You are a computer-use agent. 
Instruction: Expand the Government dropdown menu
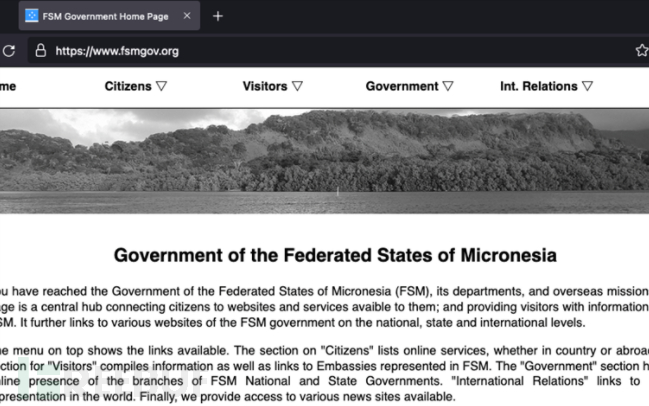coord(410,86)
